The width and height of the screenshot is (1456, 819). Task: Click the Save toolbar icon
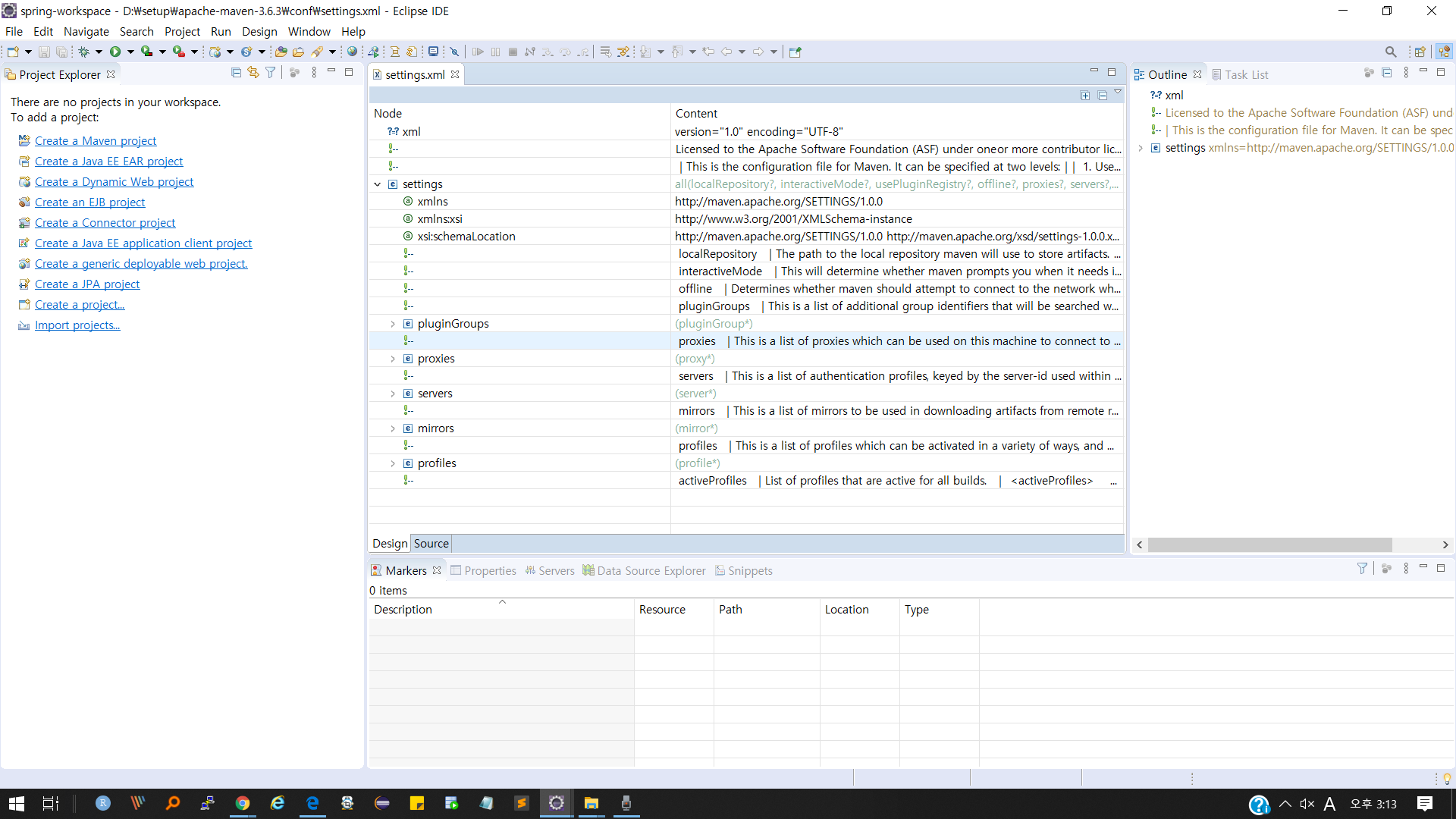44,52
